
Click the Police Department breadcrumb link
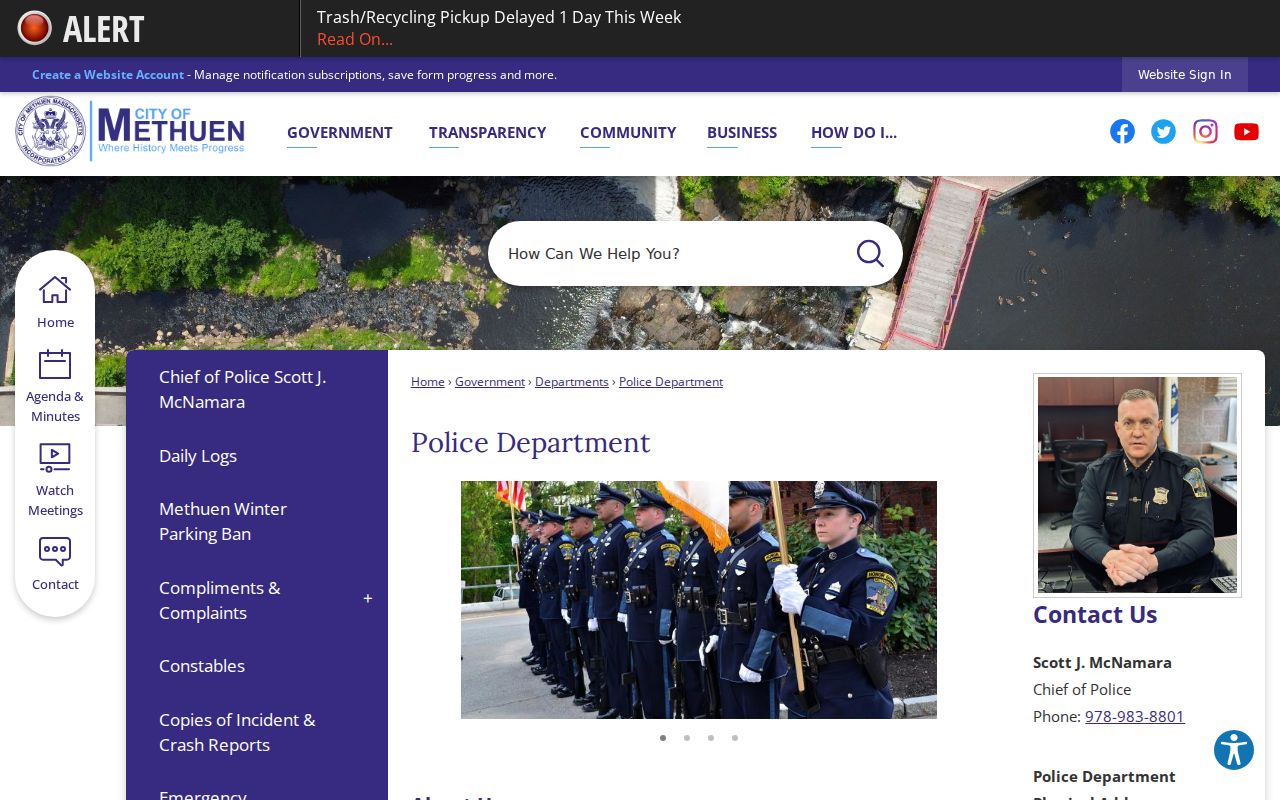coord(671,382)
